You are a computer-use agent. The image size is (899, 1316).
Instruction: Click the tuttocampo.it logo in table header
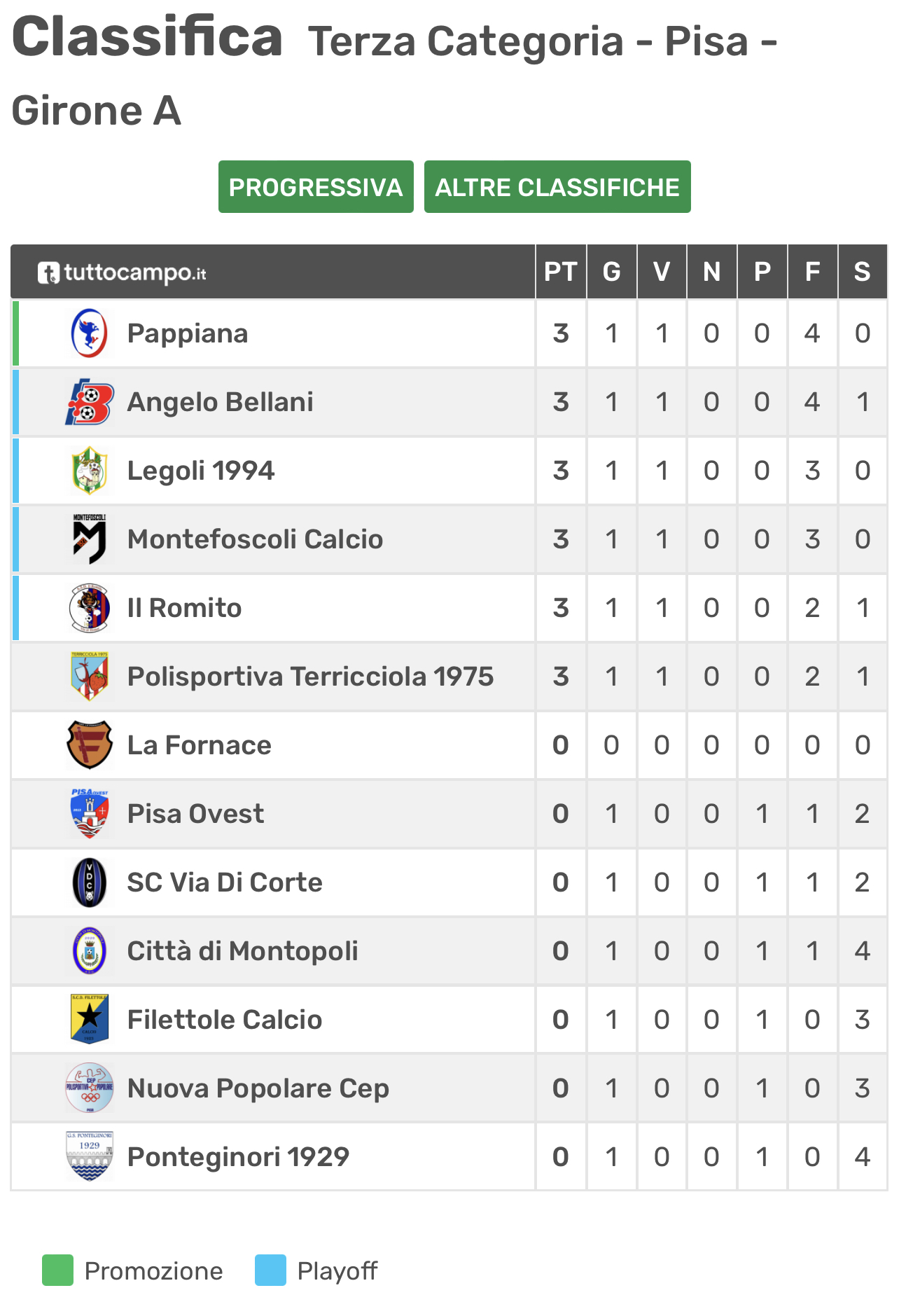[x=122, y=272]
